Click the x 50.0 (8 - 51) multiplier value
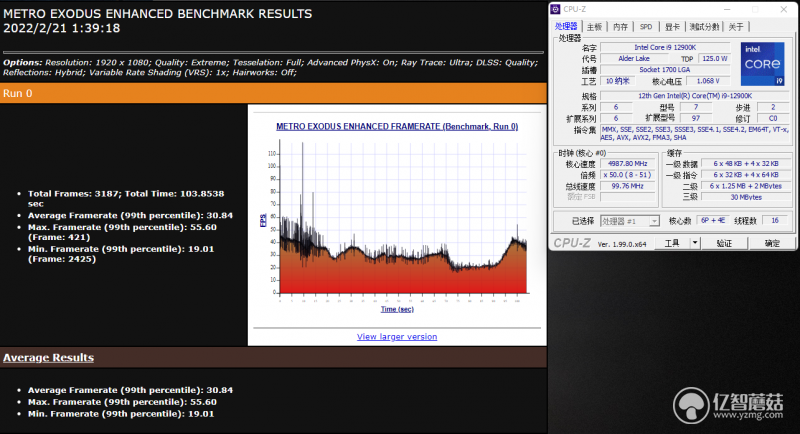 628,175
